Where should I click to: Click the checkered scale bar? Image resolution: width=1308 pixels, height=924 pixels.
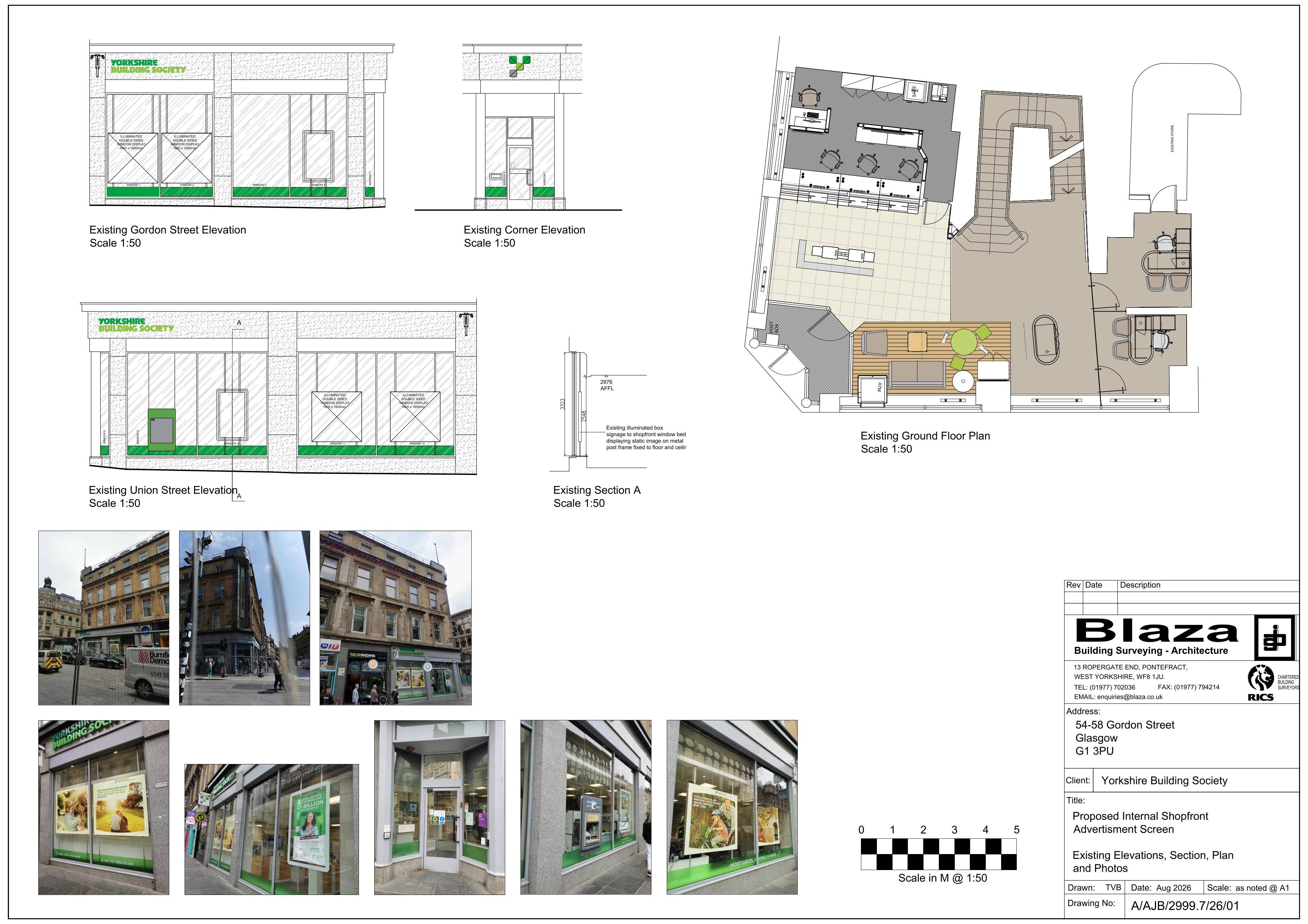(938, 854)
